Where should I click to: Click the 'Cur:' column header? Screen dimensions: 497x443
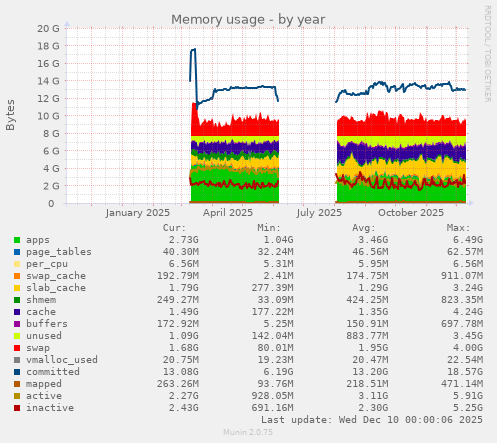(x=174, y=228)
